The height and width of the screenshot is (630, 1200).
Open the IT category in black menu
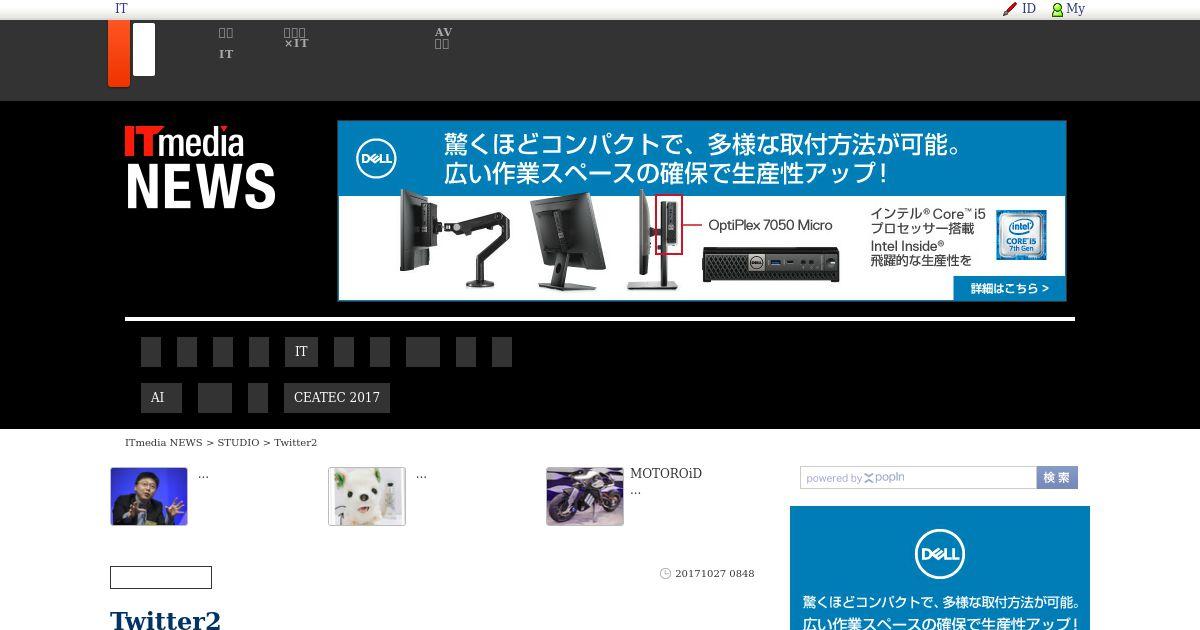301,352
